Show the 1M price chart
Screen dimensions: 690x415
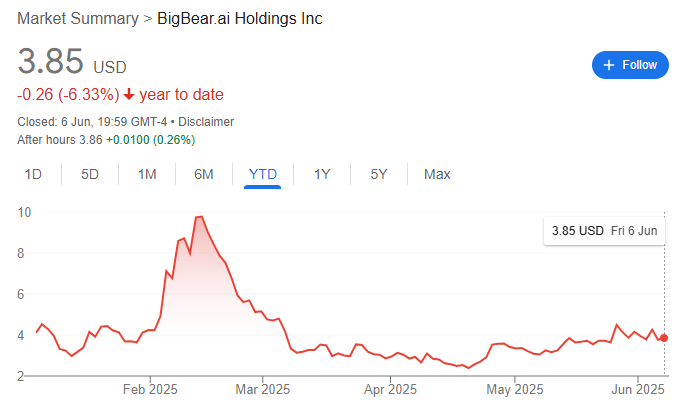coord(147,174)
